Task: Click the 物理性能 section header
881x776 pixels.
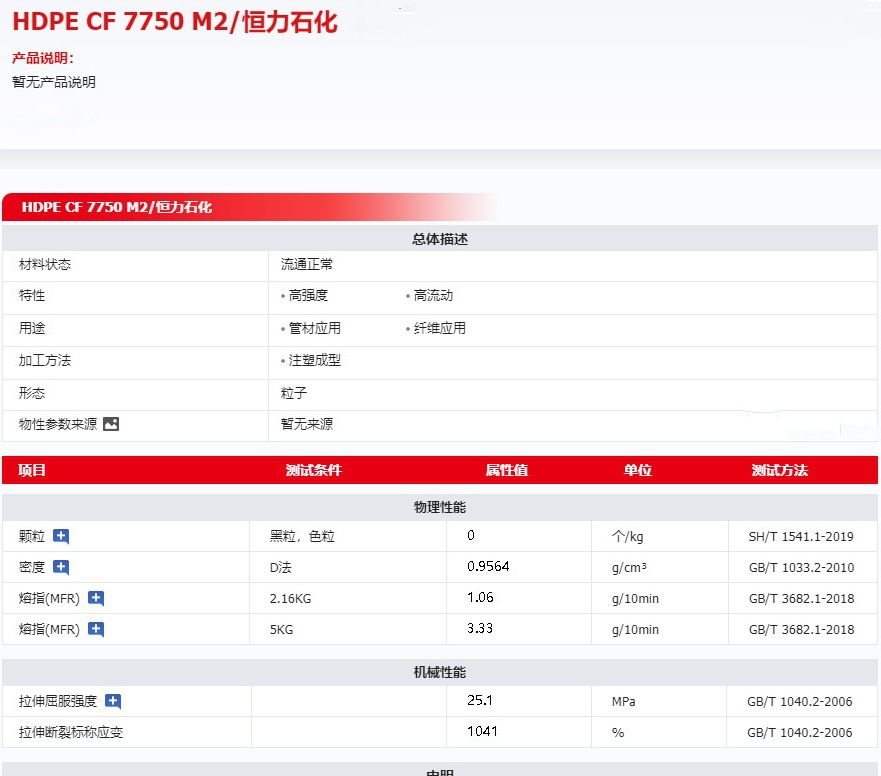Action: click(x=440, y=507)
